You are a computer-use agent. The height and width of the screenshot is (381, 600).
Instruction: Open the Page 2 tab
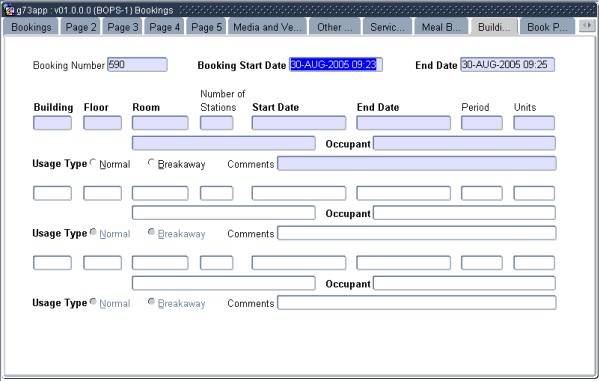81,27
